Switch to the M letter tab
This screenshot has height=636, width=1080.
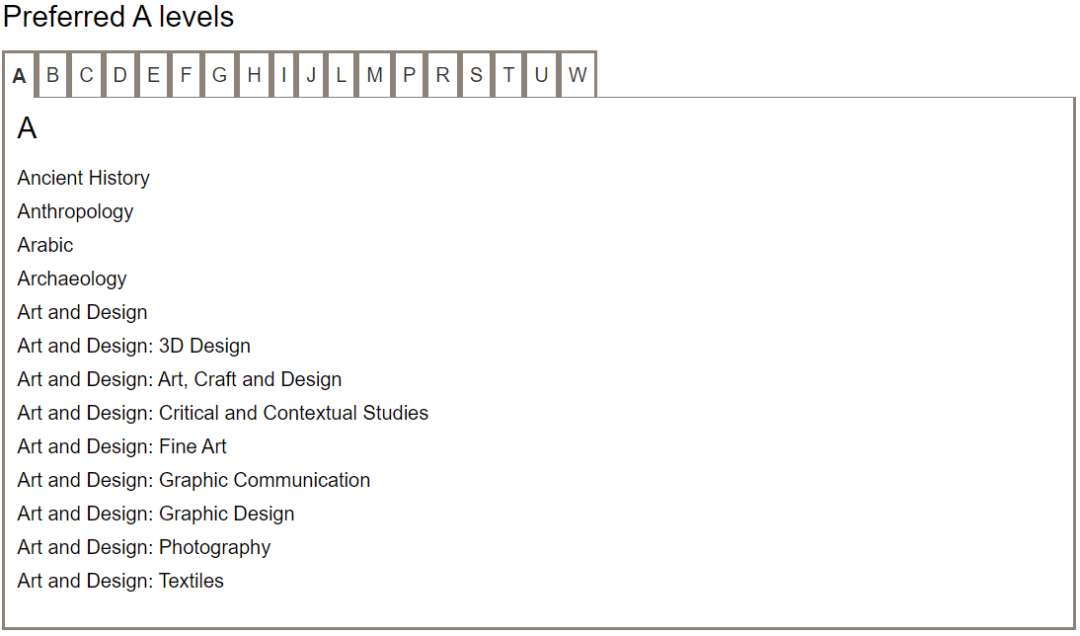[374, 75]
